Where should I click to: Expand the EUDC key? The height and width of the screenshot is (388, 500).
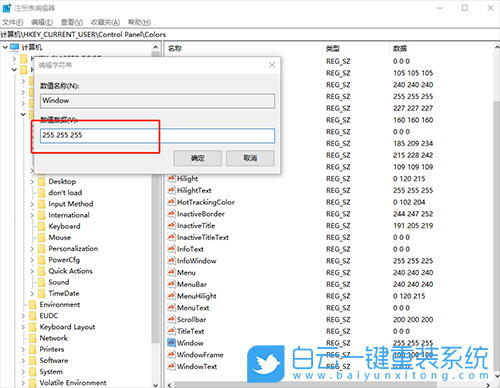tap(23, 316)
